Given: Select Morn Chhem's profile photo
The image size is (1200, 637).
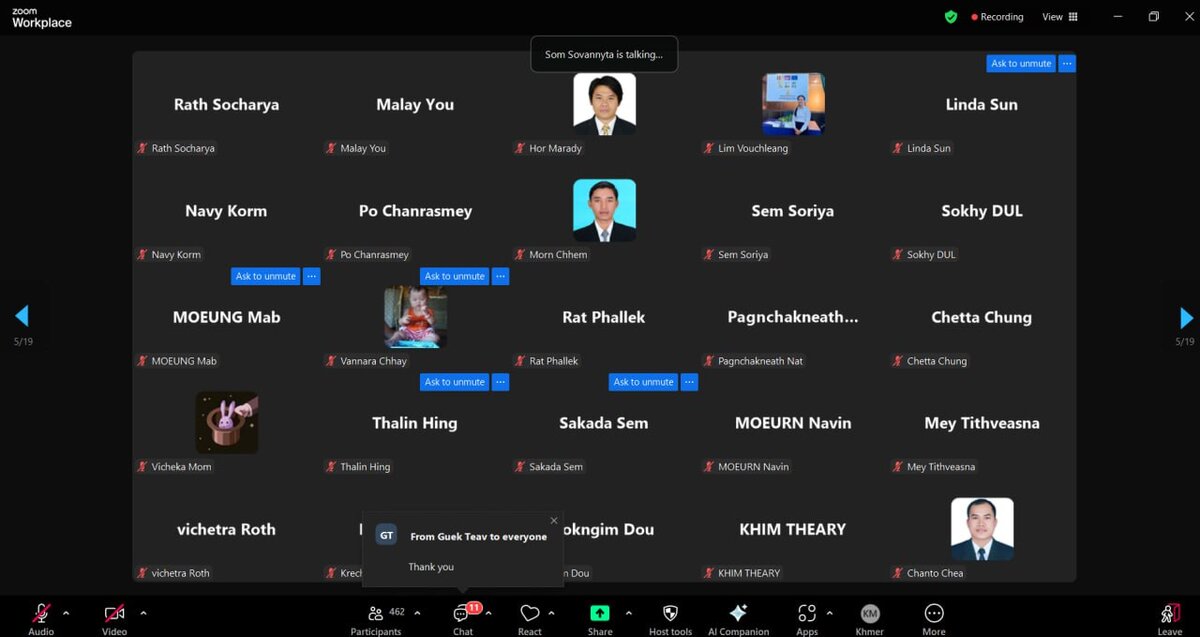Looking at the screenshot, I should click(x=604, y=210).
